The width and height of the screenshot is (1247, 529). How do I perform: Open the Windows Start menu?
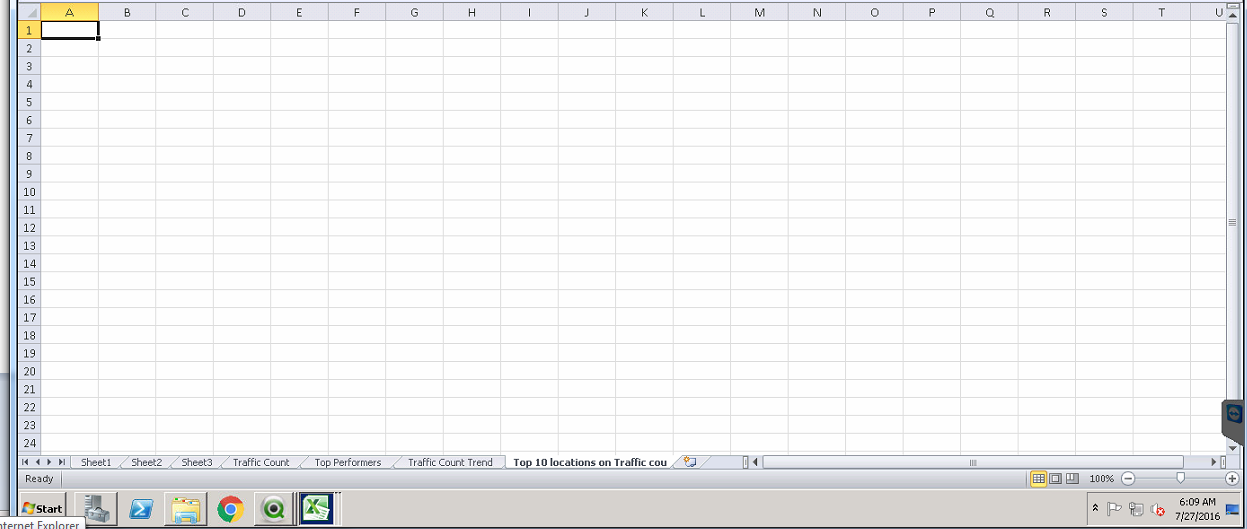43,509
